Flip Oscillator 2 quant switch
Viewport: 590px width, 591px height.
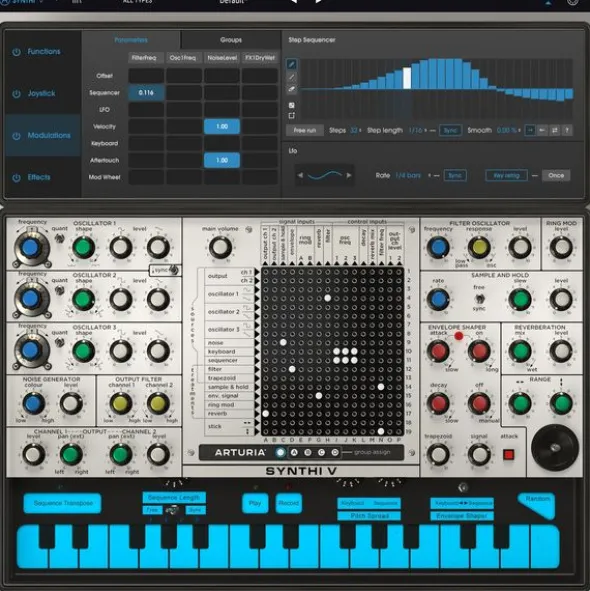point(59,290)
